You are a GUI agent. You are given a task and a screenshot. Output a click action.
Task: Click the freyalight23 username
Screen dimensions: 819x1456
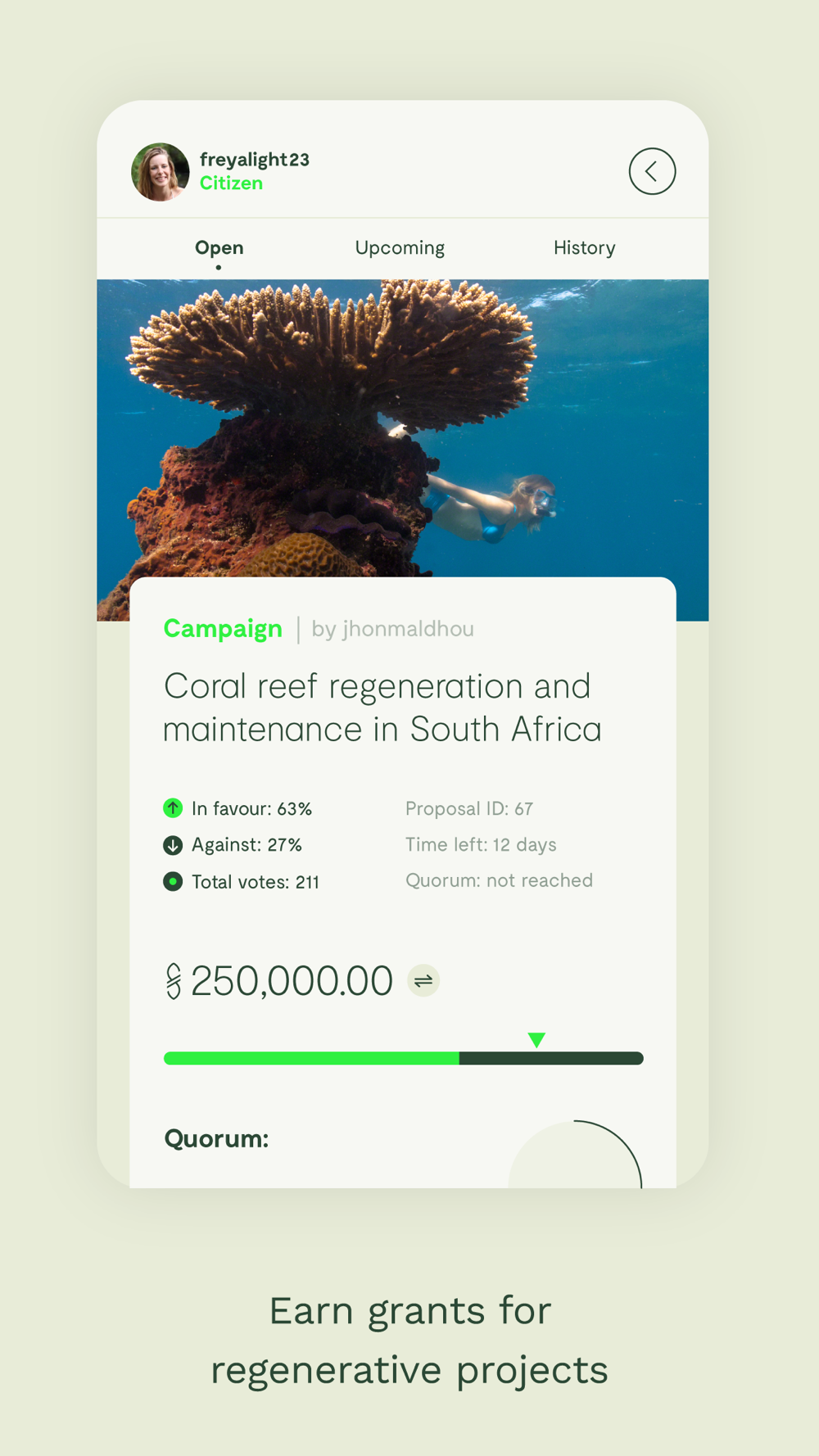(255, 160)
